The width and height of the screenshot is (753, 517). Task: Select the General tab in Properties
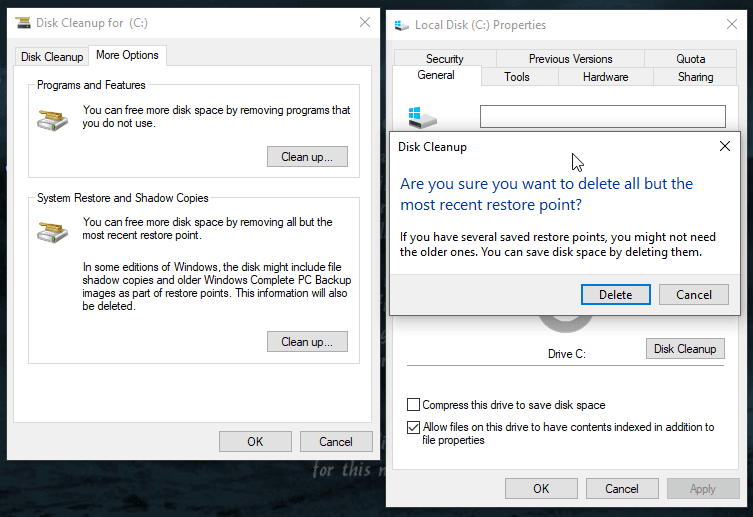(436, 75)
